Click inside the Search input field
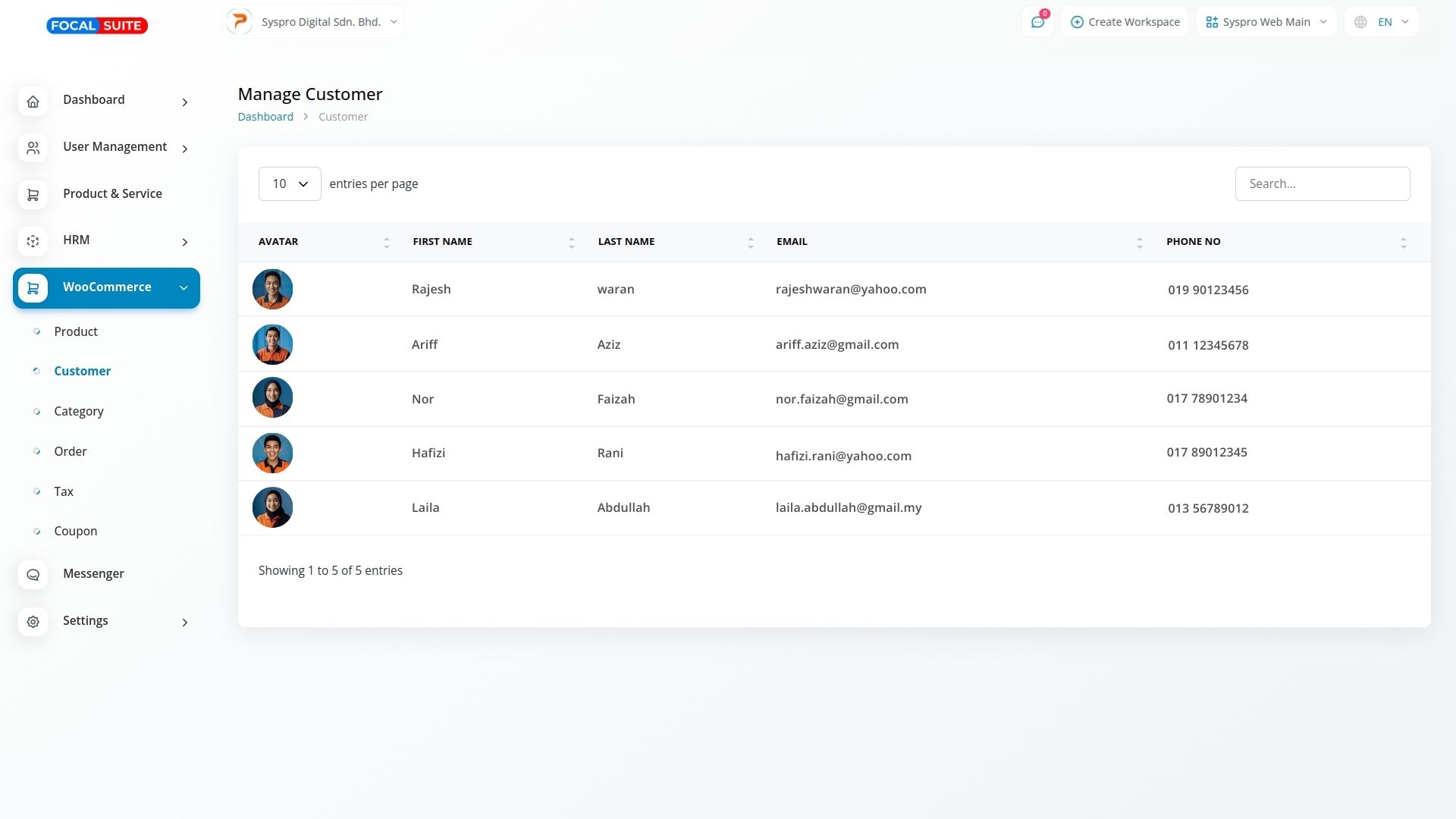The width and height of the screenshot is (1456, 819). point(1322,184)
